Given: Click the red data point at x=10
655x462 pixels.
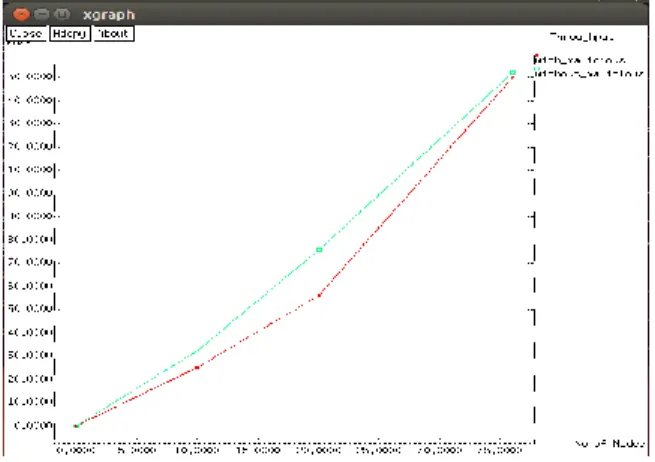Looking at the screenshot, I should pyautogui.click(x=198, y=368).
